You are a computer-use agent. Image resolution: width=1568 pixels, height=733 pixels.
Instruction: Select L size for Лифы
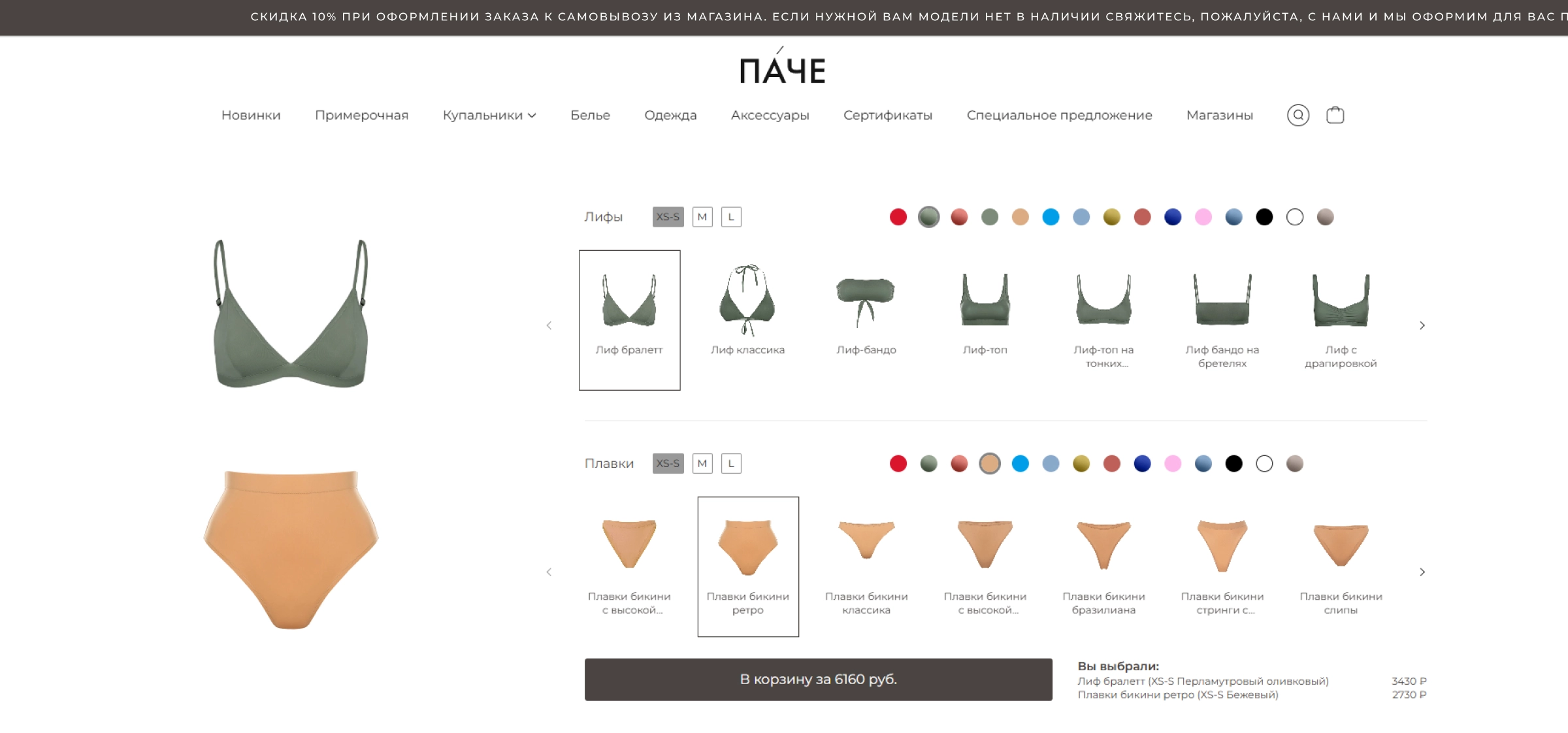click(731, 217)
